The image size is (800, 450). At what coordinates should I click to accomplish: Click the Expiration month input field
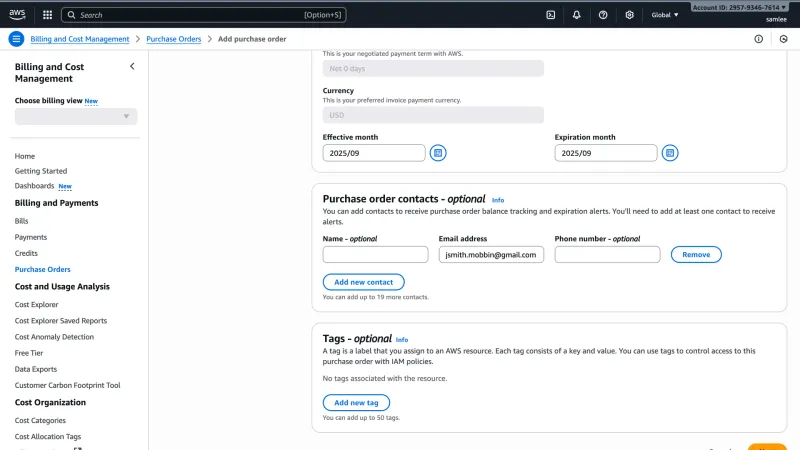point(606,153)
